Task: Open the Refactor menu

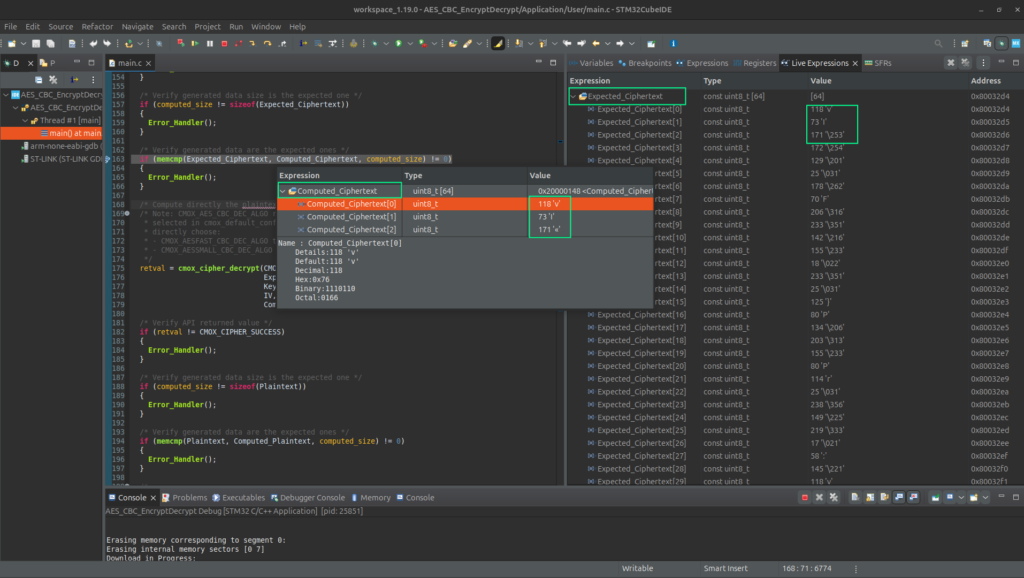Action: 97,26
